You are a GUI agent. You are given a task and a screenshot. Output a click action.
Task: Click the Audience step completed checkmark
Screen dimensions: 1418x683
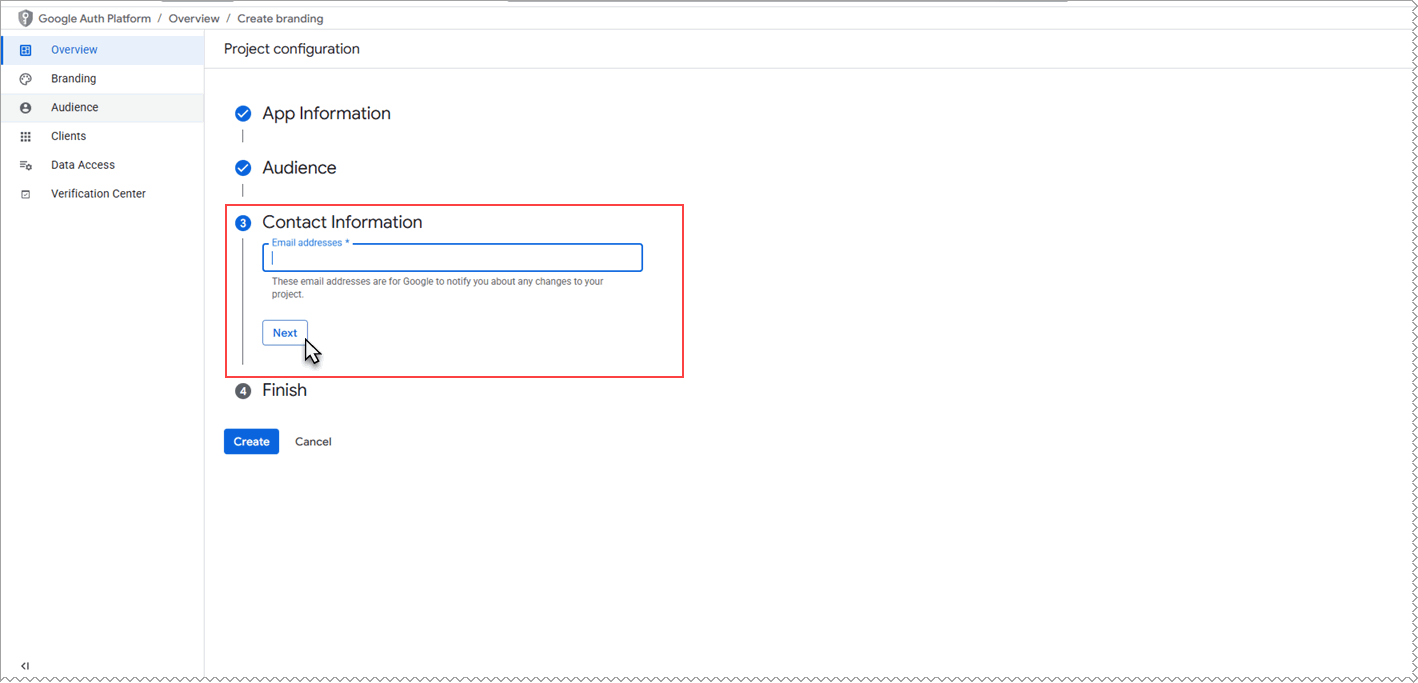click(x=243, y=168)
